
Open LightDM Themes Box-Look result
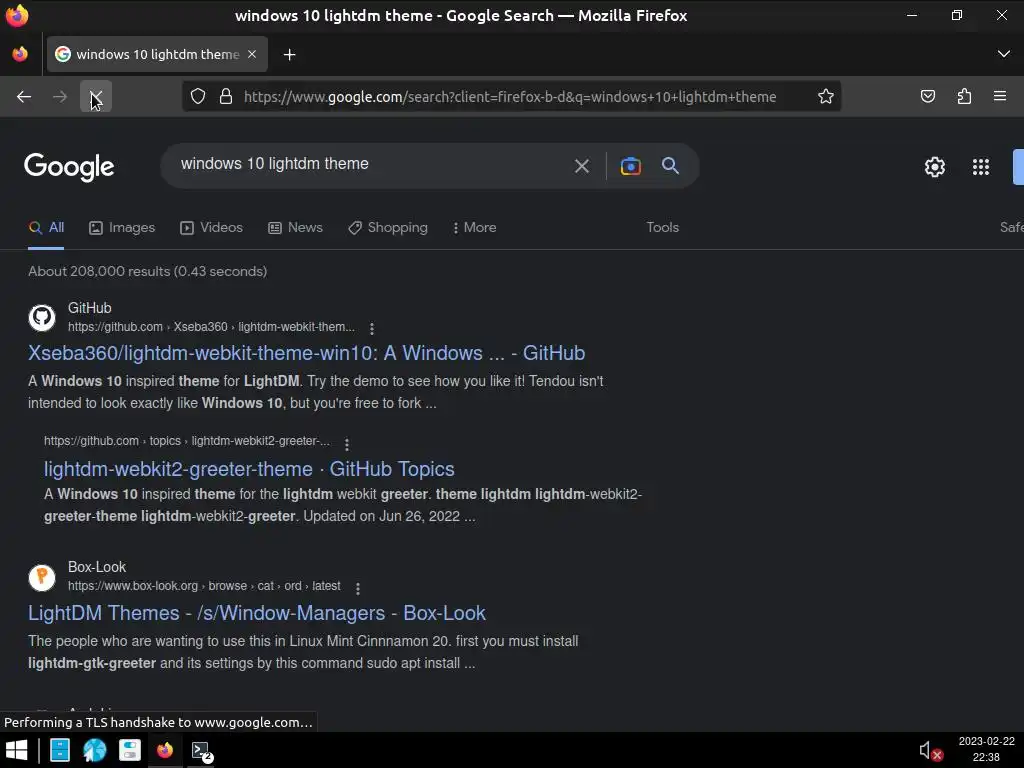pos(257,613)
